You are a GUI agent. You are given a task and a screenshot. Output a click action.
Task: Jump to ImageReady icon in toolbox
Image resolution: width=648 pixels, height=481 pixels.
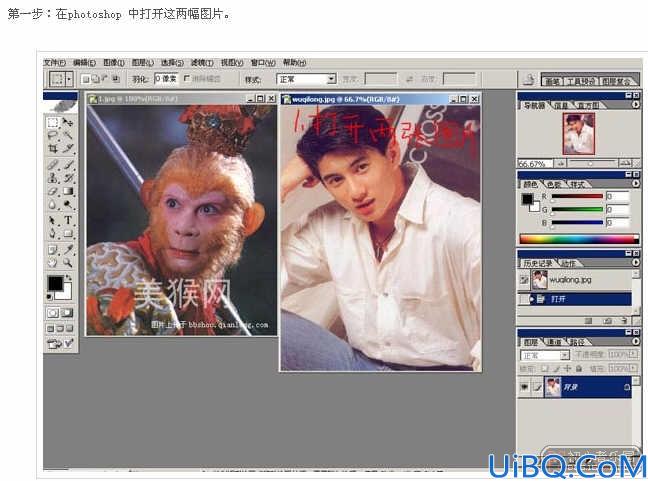[x=60, y=343]
